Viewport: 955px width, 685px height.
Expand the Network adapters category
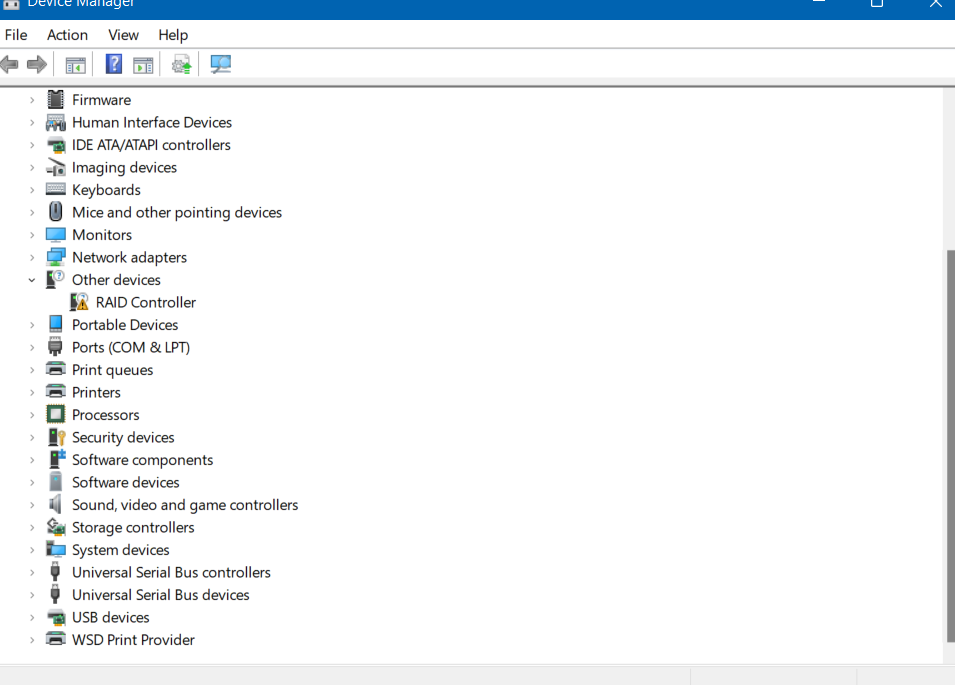click(x=31, y=257)
